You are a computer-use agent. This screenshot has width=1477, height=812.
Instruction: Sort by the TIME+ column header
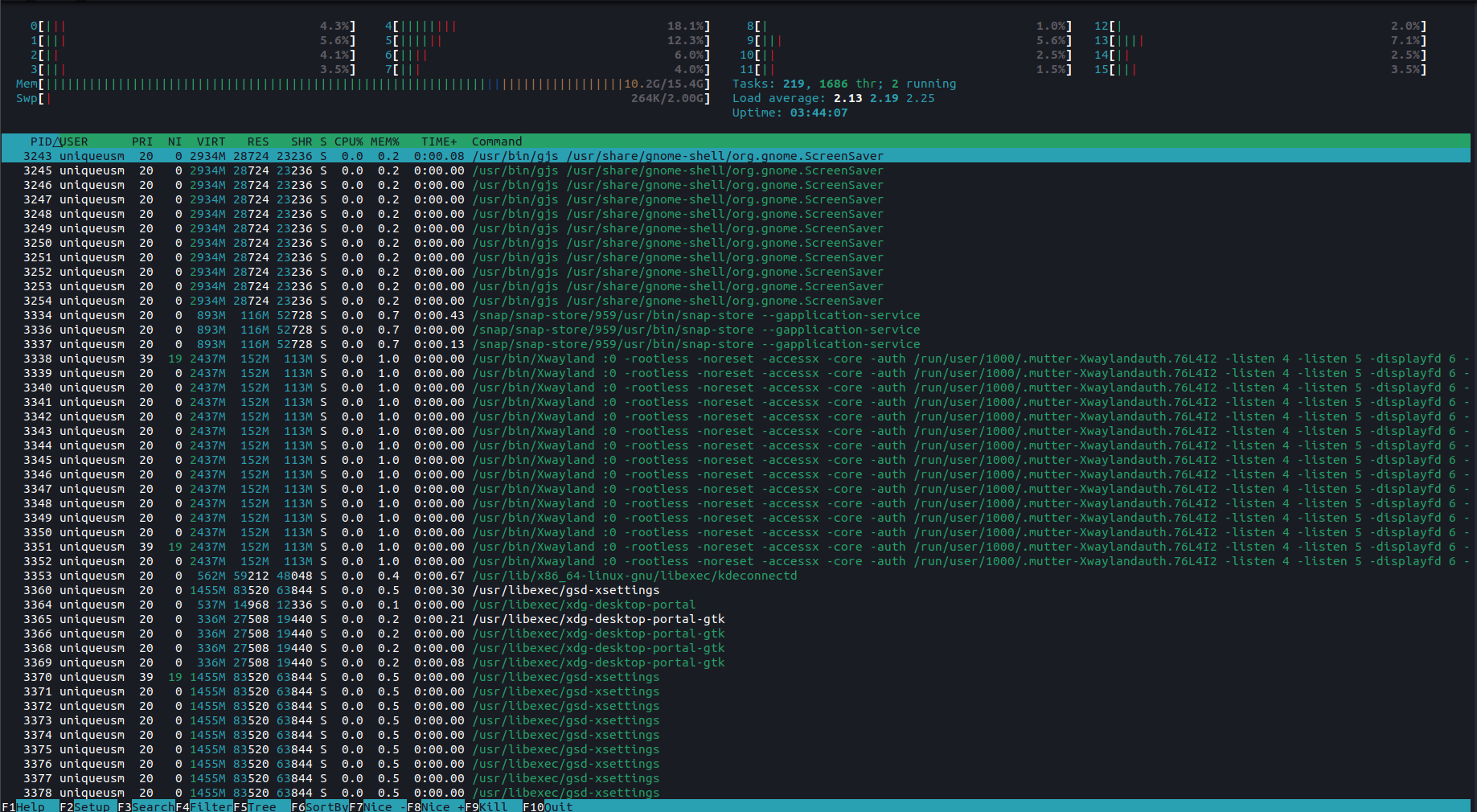(439, 141)
